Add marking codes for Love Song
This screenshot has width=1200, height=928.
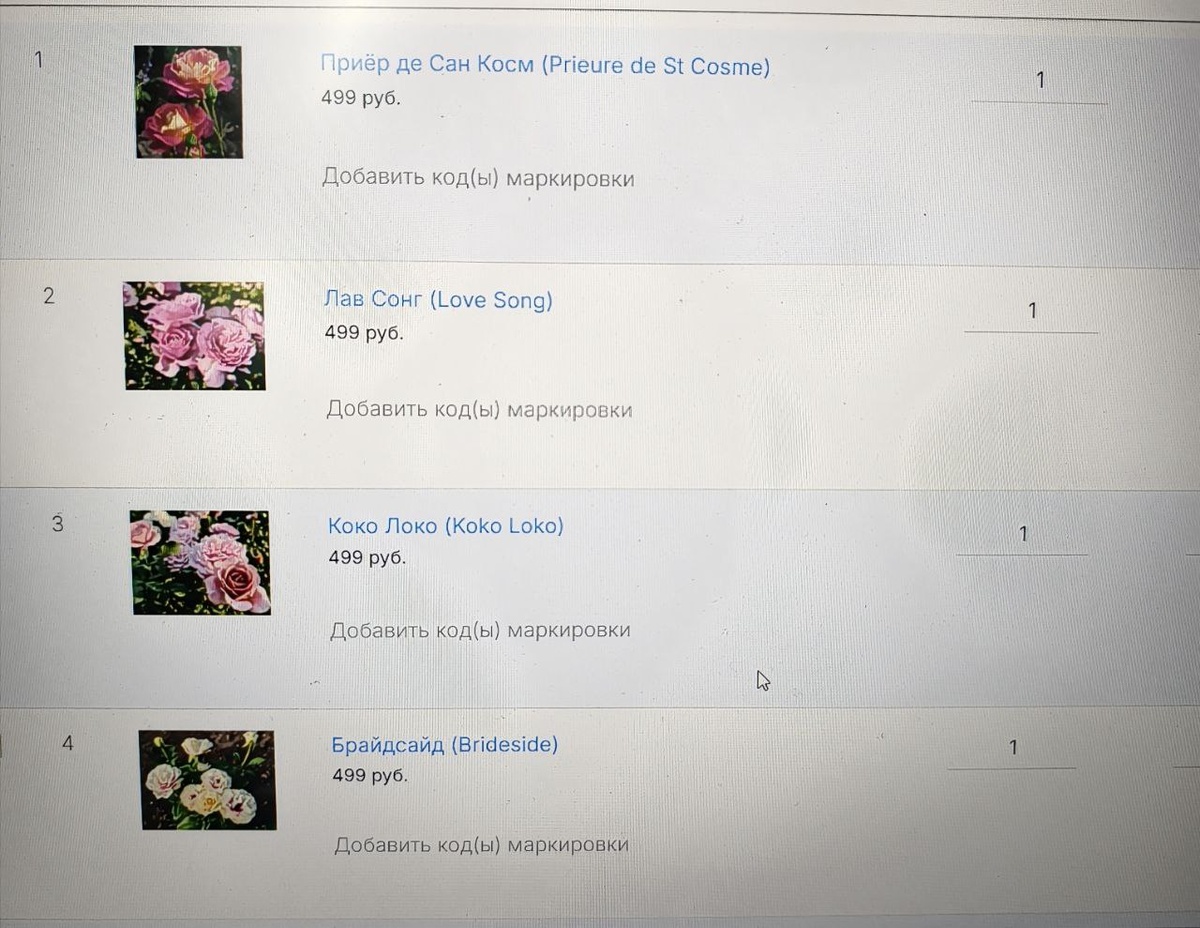pos(479,410)
